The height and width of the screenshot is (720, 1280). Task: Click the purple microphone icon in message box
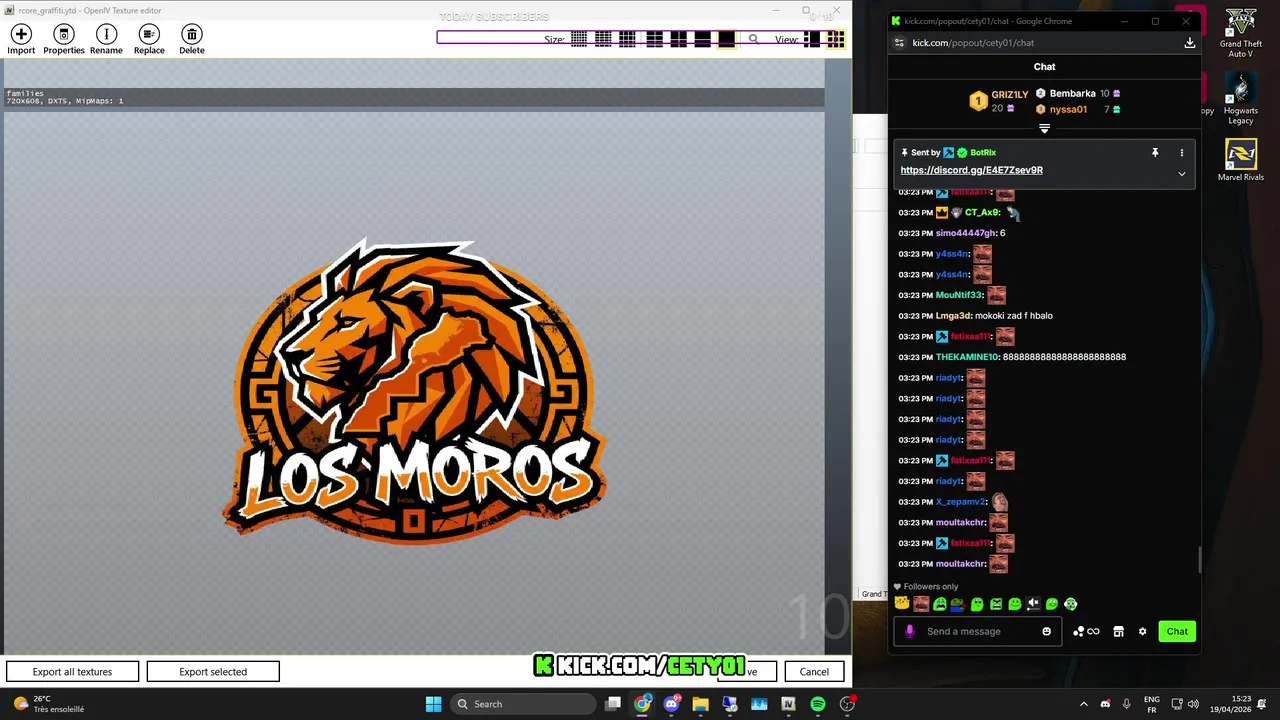[x=909, y=631]
